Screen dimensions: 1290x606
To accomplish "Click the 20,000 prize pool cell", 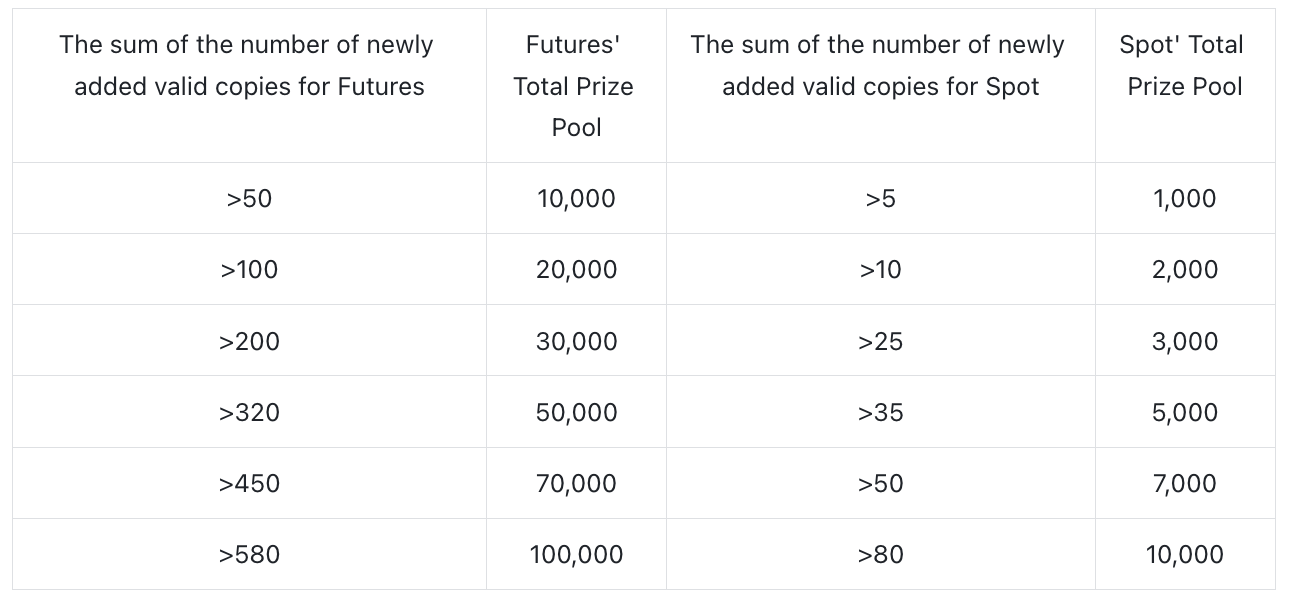I will [576, 270].
